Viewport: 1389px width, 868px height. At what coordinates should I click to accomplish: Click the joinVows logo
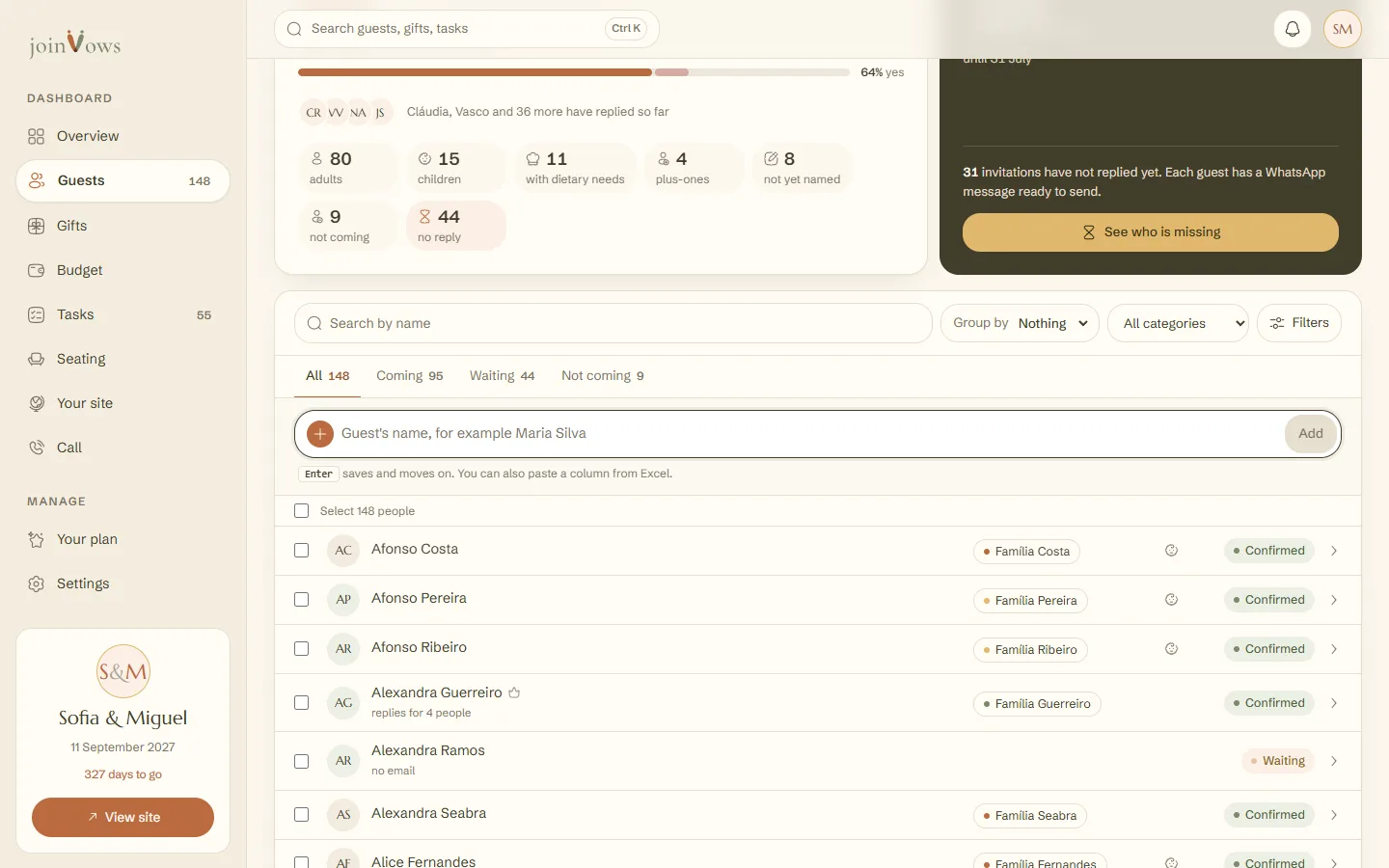pyautogui.click(x=74, y=43)
